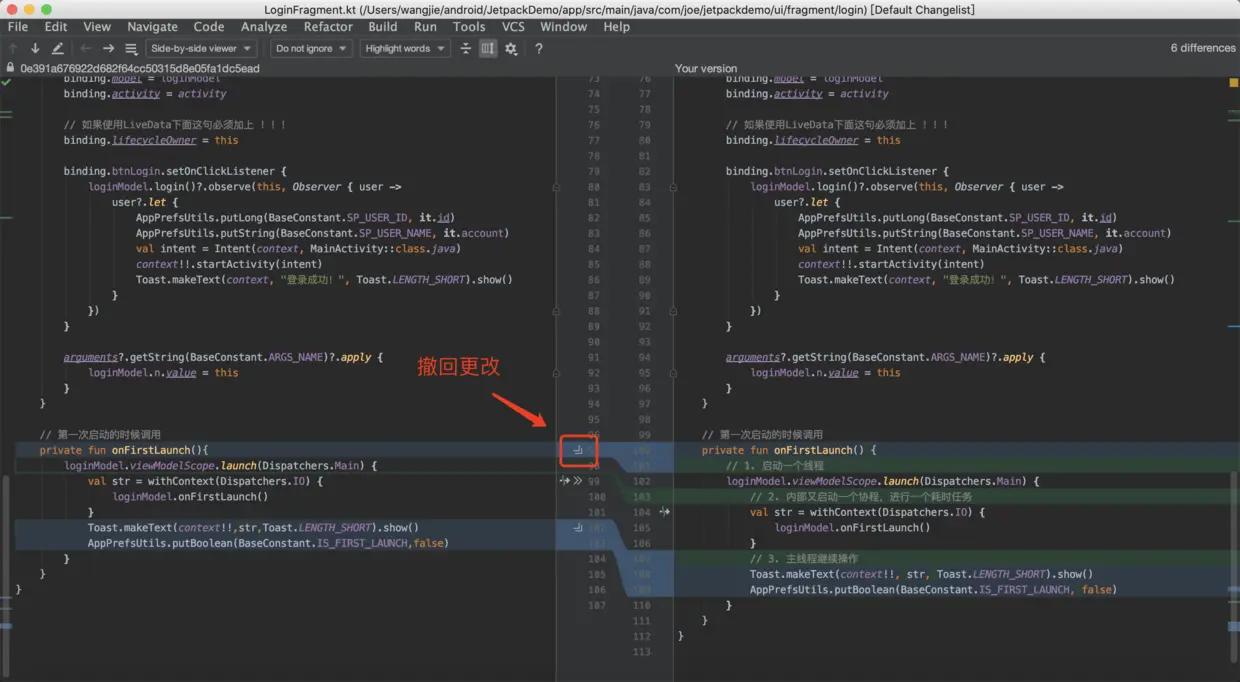
Task: Toggle collapse unchanged fragments
Action: click(465, 48)
